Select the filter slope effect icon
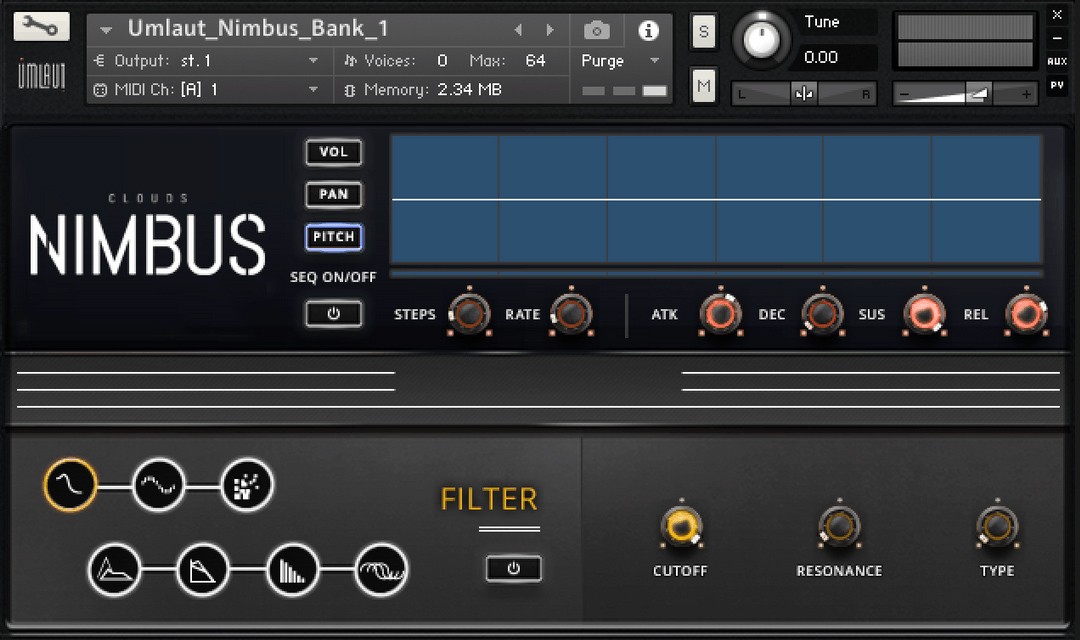This screenshot has width=1080, height=640. tap(202, 570)
